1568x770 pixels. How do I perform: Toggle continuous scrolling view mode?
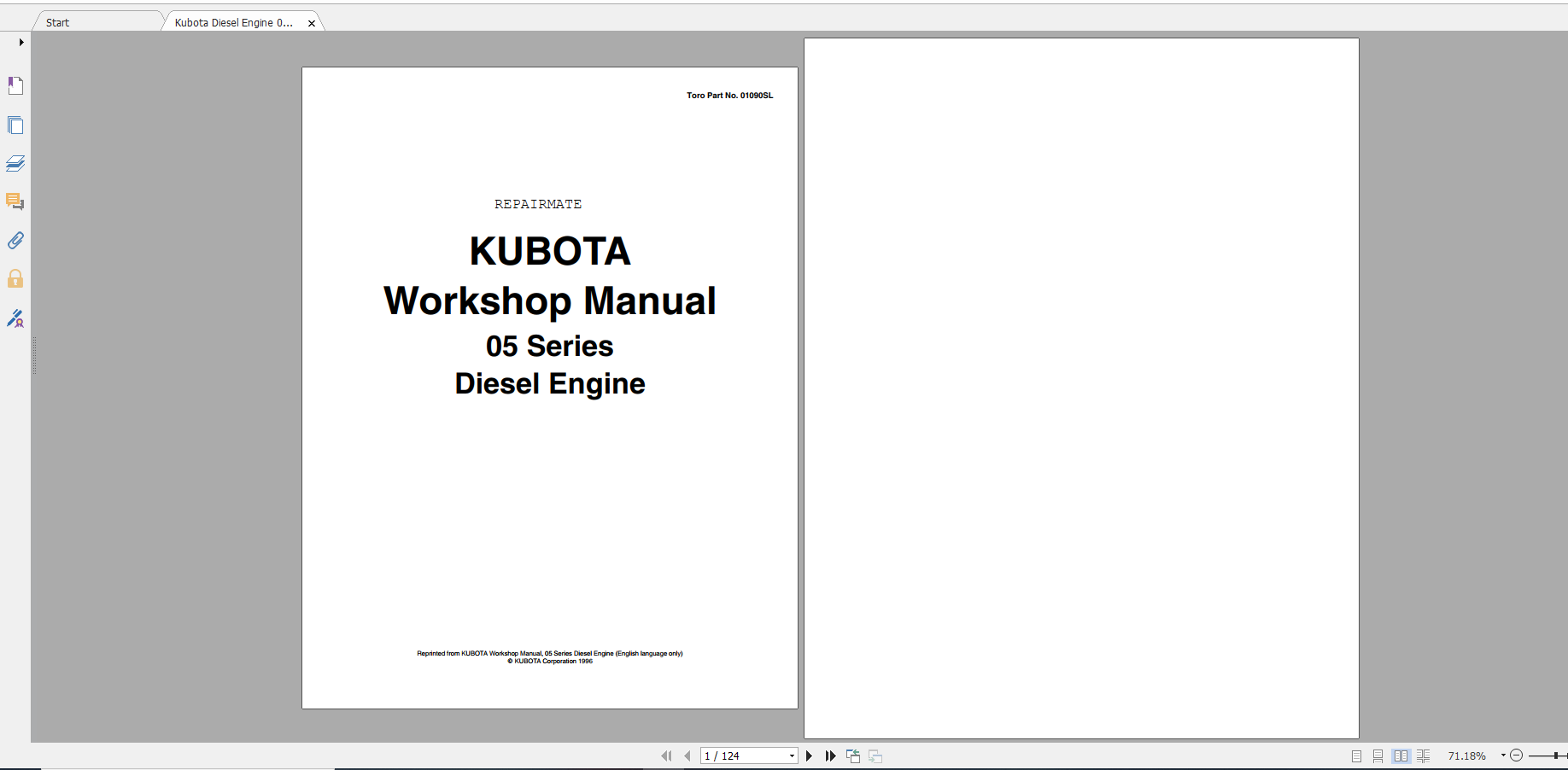pyautogui.click(x=1378, y=756)
